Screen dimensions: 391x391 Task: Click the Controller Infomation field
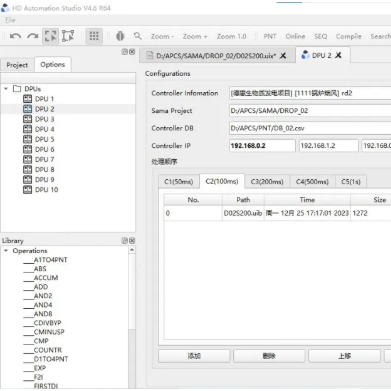click(x=310, y=93)
